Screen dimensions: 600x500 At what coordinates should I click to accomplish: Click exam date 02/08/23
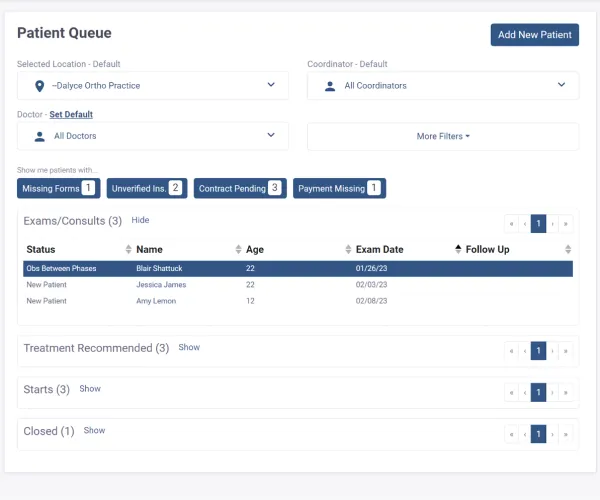[371, 301]
